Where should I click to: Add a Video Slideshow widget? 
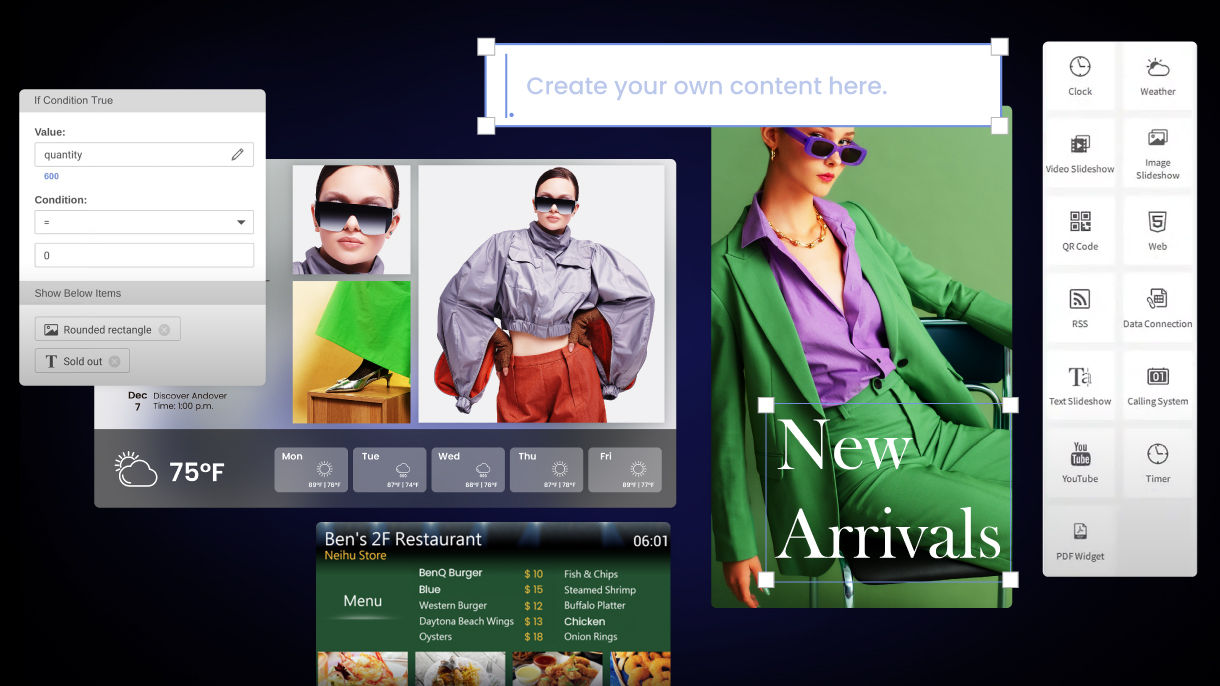click(x=1079, y=152)
